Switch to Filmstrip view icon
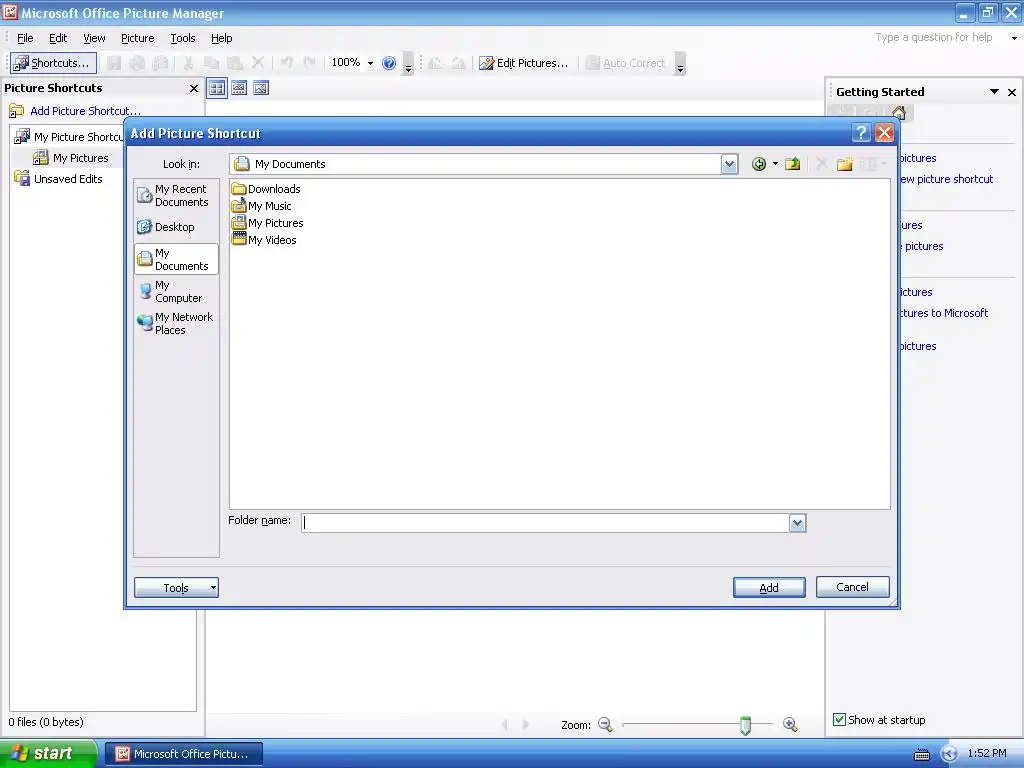The image size is (1024, 768). pyautogui.click(x=239, y=88)
